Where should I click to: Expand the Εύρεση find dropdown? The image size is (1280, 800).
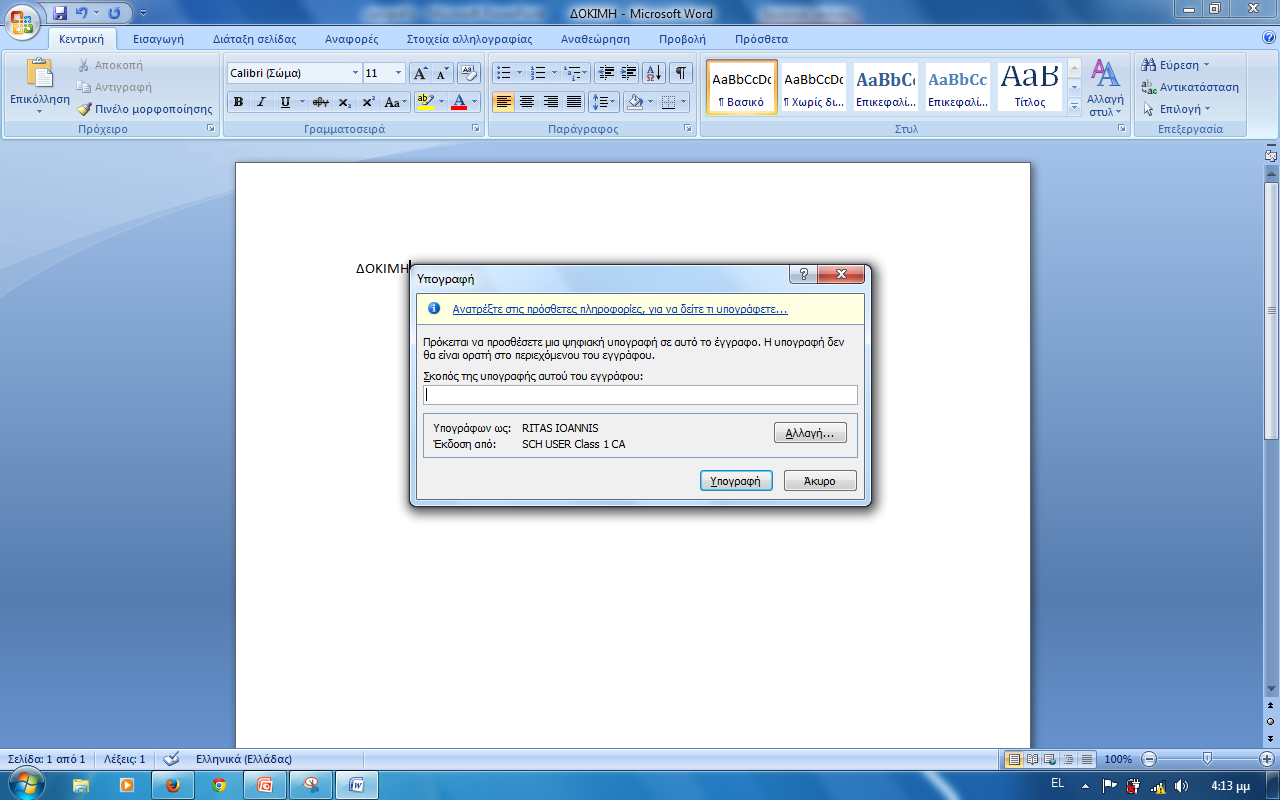1206,65
